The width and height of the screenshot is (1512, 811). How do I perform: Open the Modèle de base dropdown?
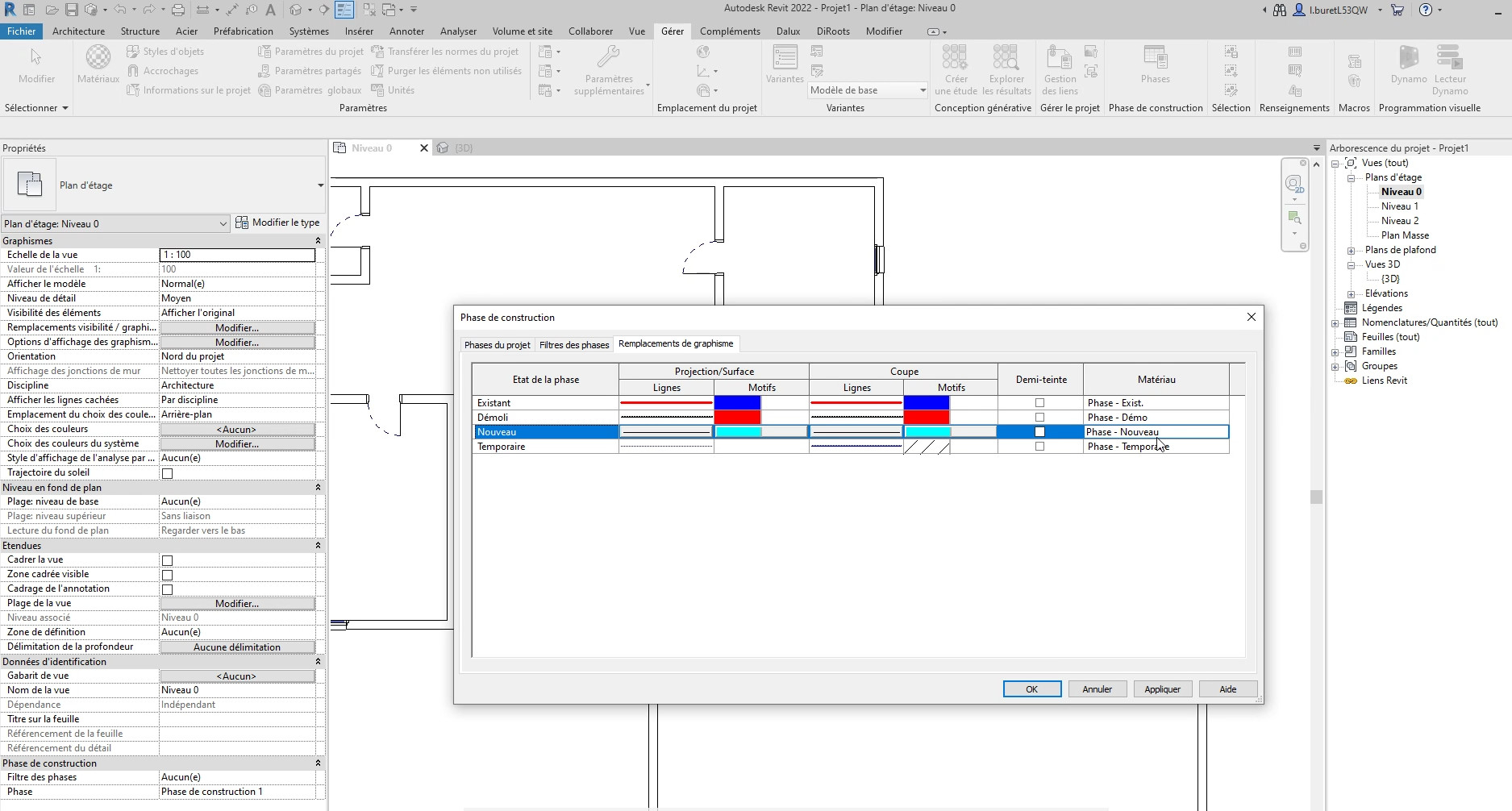point(868,90)
